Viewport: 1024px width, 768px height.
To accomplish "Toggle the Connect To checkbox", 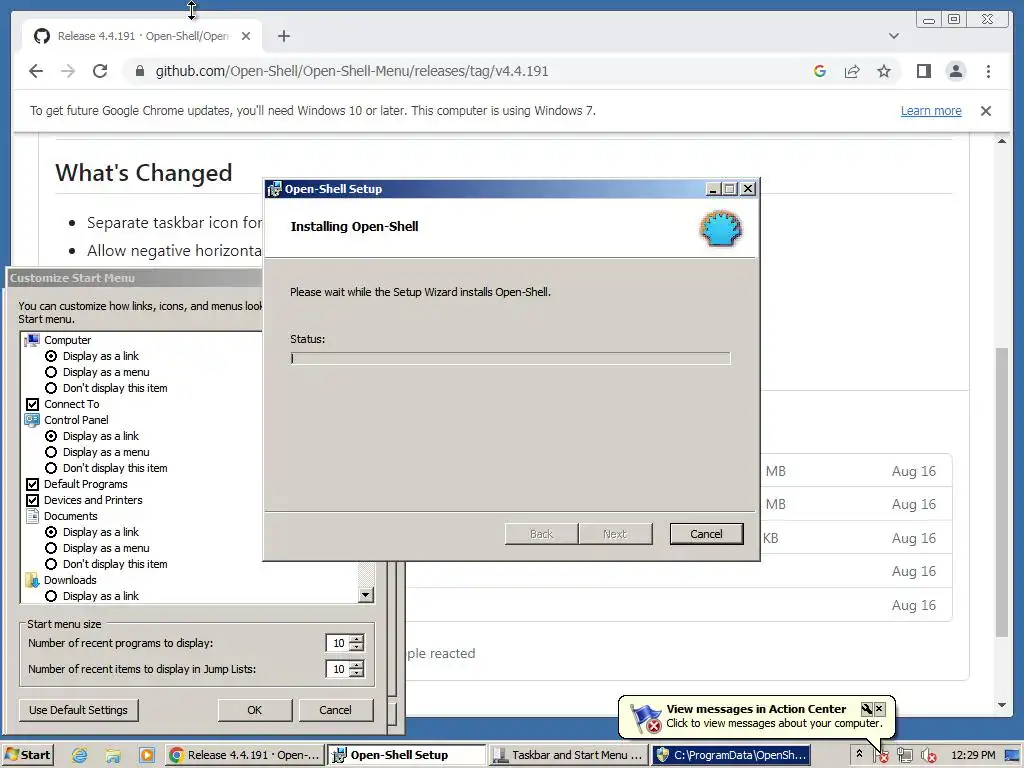I will click(x=32, y=404).
